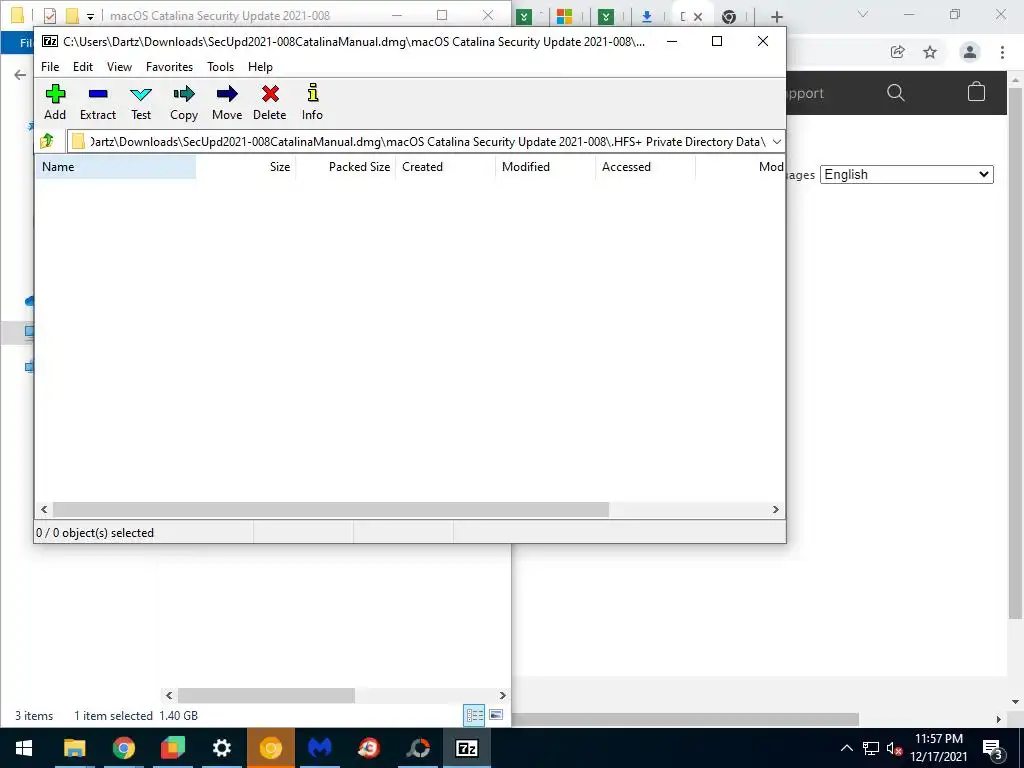Click right arrow of 7-Zip horizontal scrollbar

pyautogui.click(x=776, y=509)
